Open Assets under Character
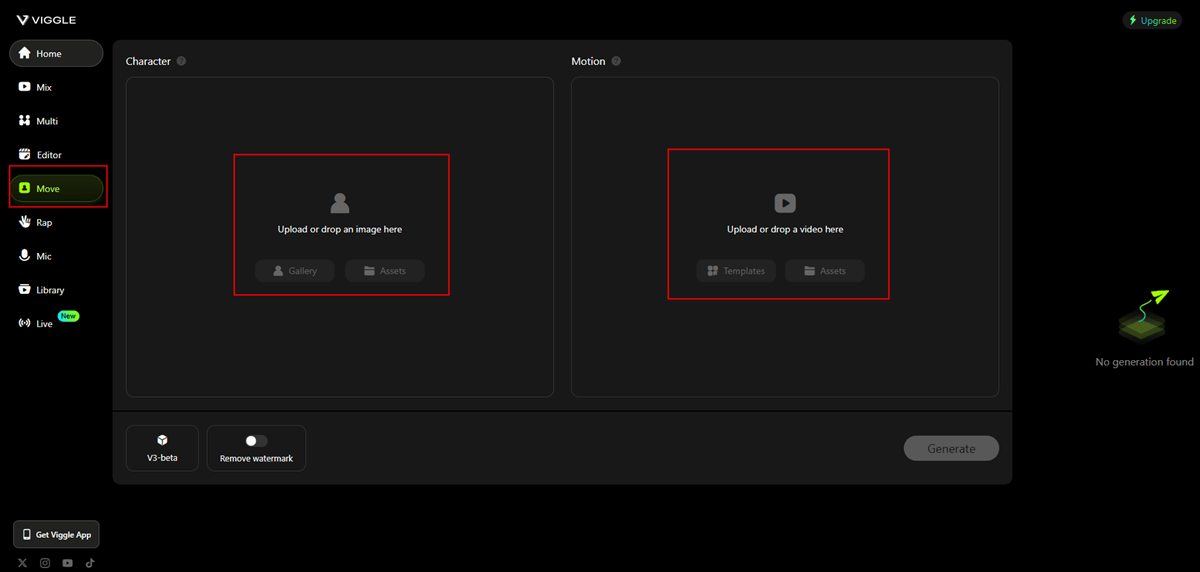Image resolution: width=1200 pixels, height=572 pixels. tap(385, 271)
